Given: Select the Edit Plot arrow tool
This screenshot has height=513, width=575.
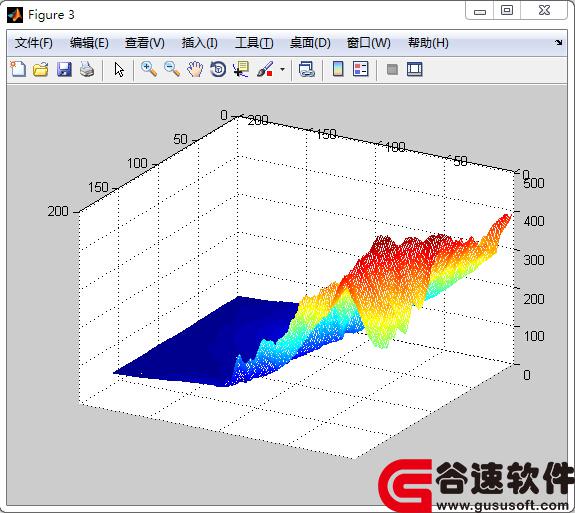Looking at the screenshot, I should coord(119,69).
